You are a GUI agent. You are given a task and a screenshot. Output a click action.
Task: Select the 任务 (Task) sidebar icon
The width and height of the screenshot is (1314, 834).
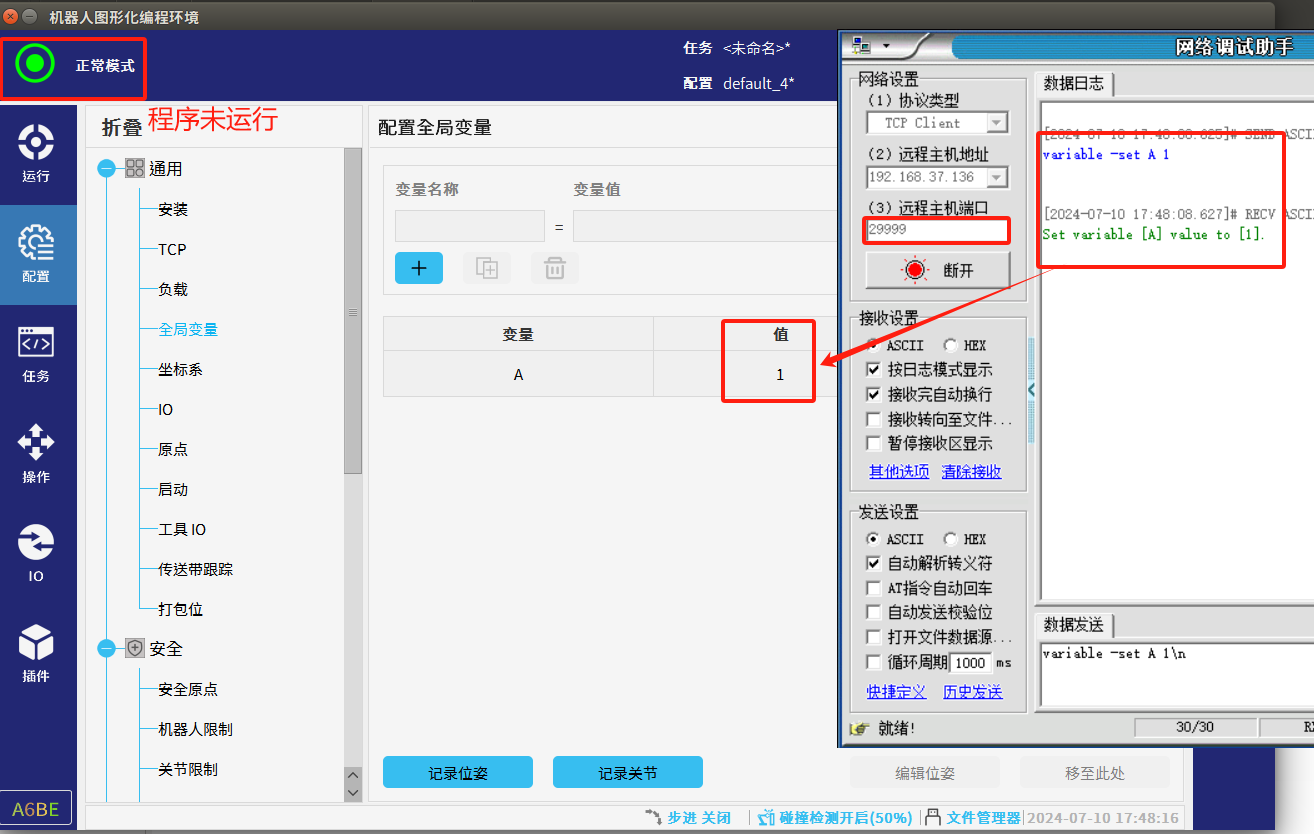click(x=36, y=353)
